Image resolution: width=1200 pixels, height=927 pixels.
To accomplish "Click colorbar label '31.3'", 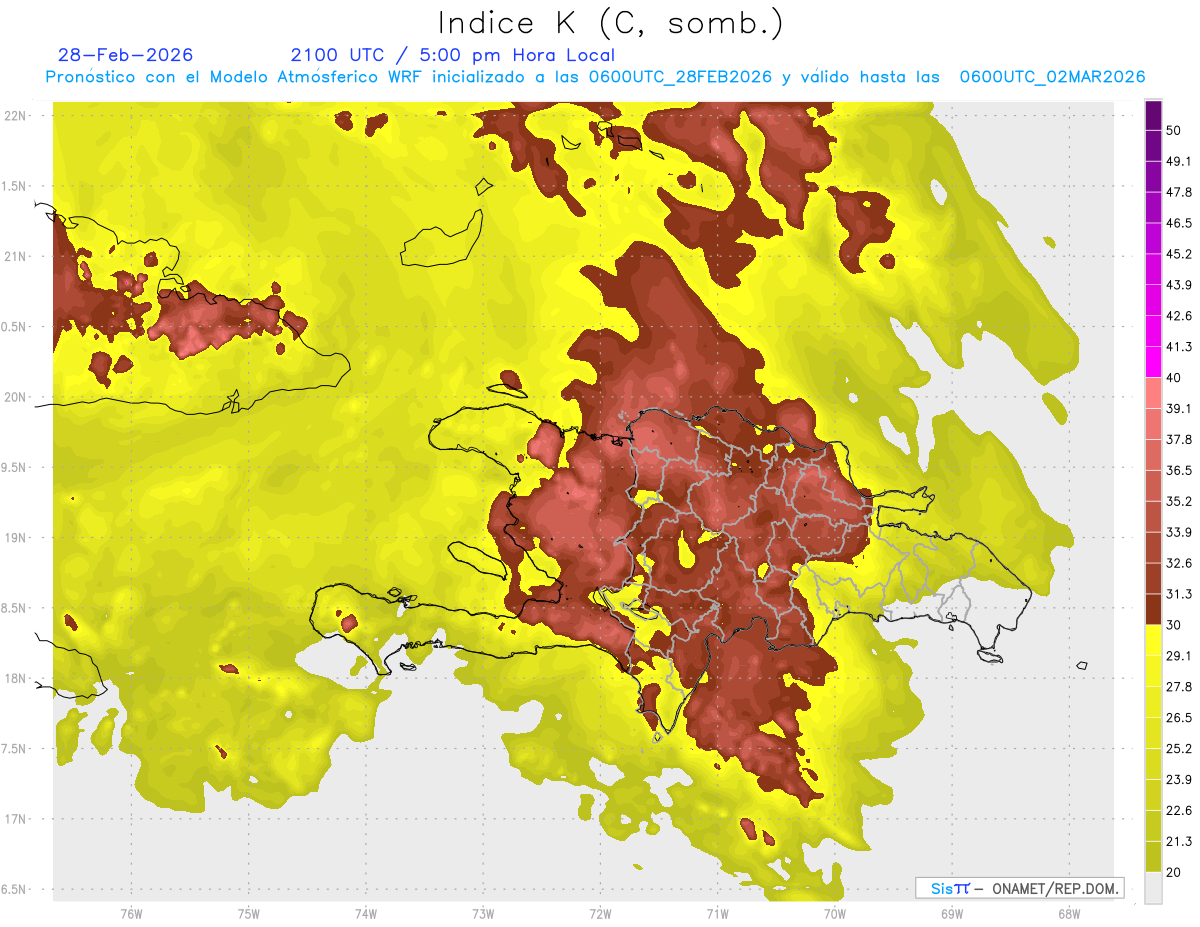I will click(1180, 594).
